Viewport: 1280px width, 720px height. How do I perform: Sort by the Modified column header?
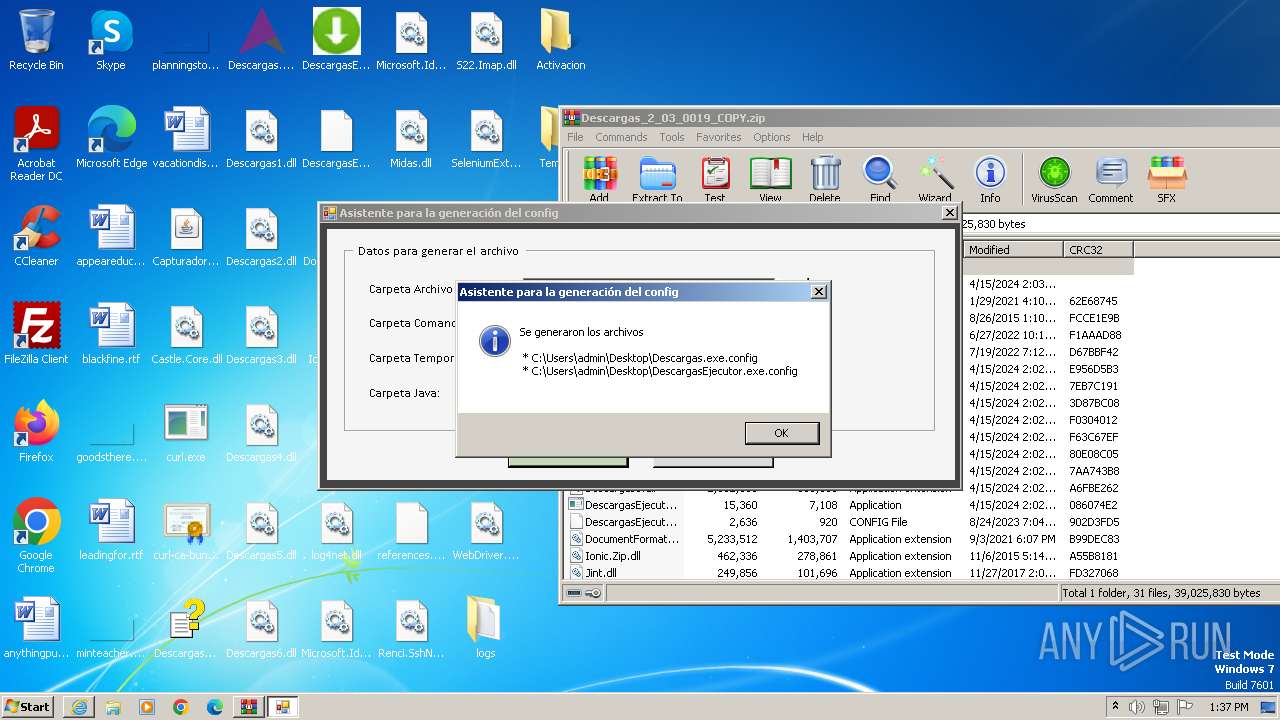(x=1013, y=249)
